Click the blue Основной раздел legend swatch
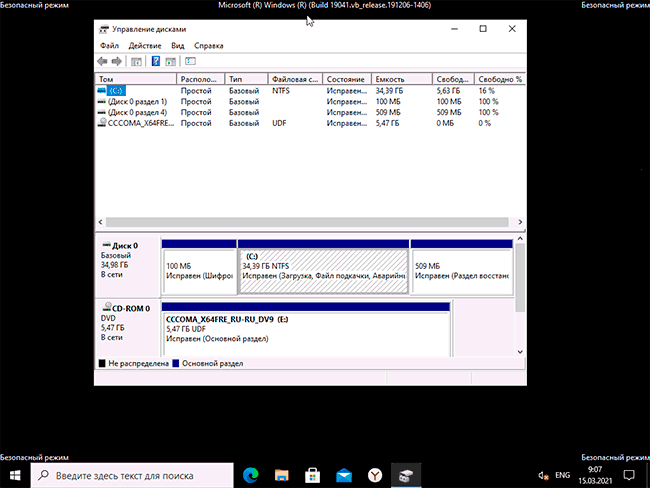Screen dimensions: 650x488 click(176, 364)
